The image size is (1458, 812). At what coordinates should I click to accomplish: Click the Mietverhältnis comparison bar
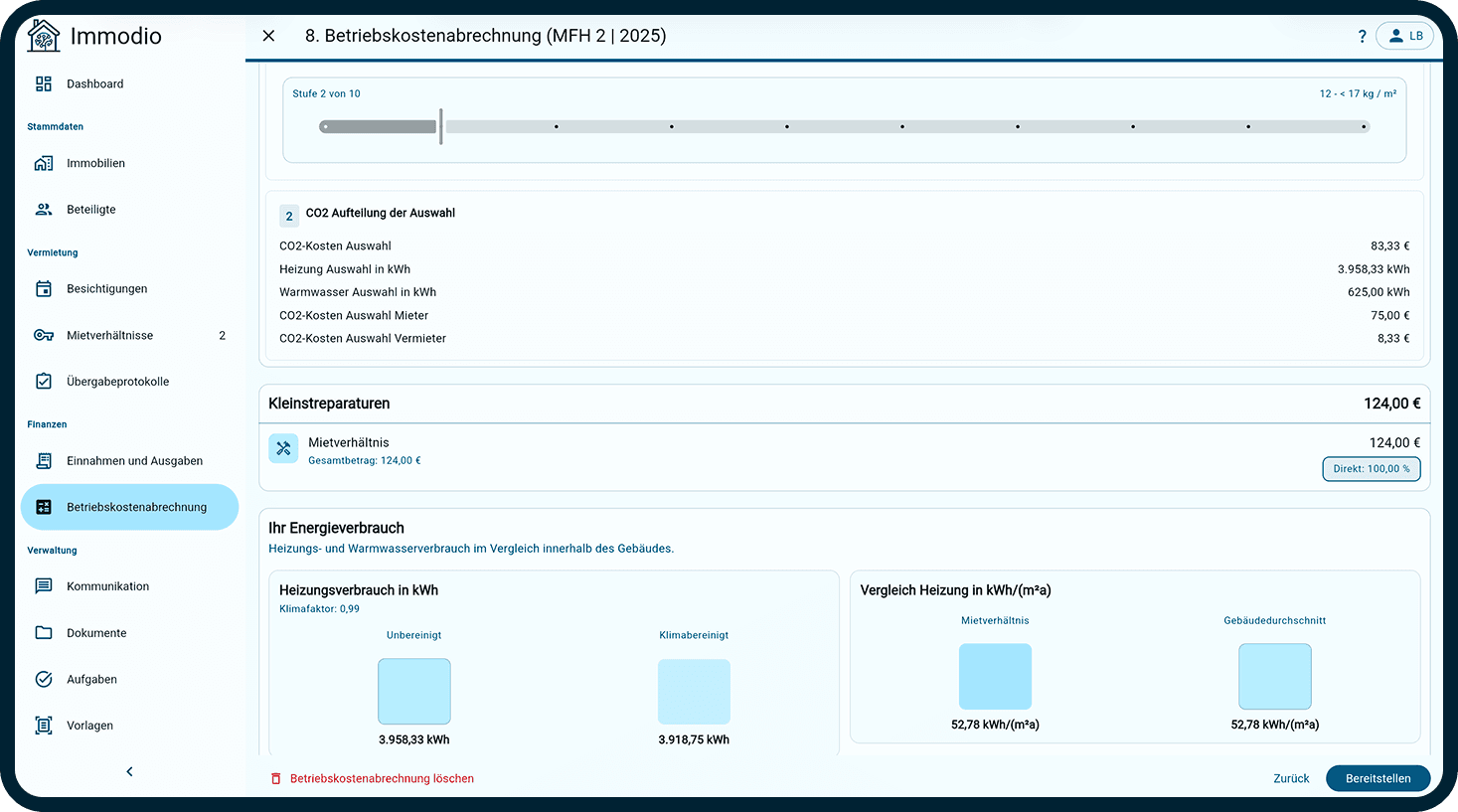click(995, 676)
